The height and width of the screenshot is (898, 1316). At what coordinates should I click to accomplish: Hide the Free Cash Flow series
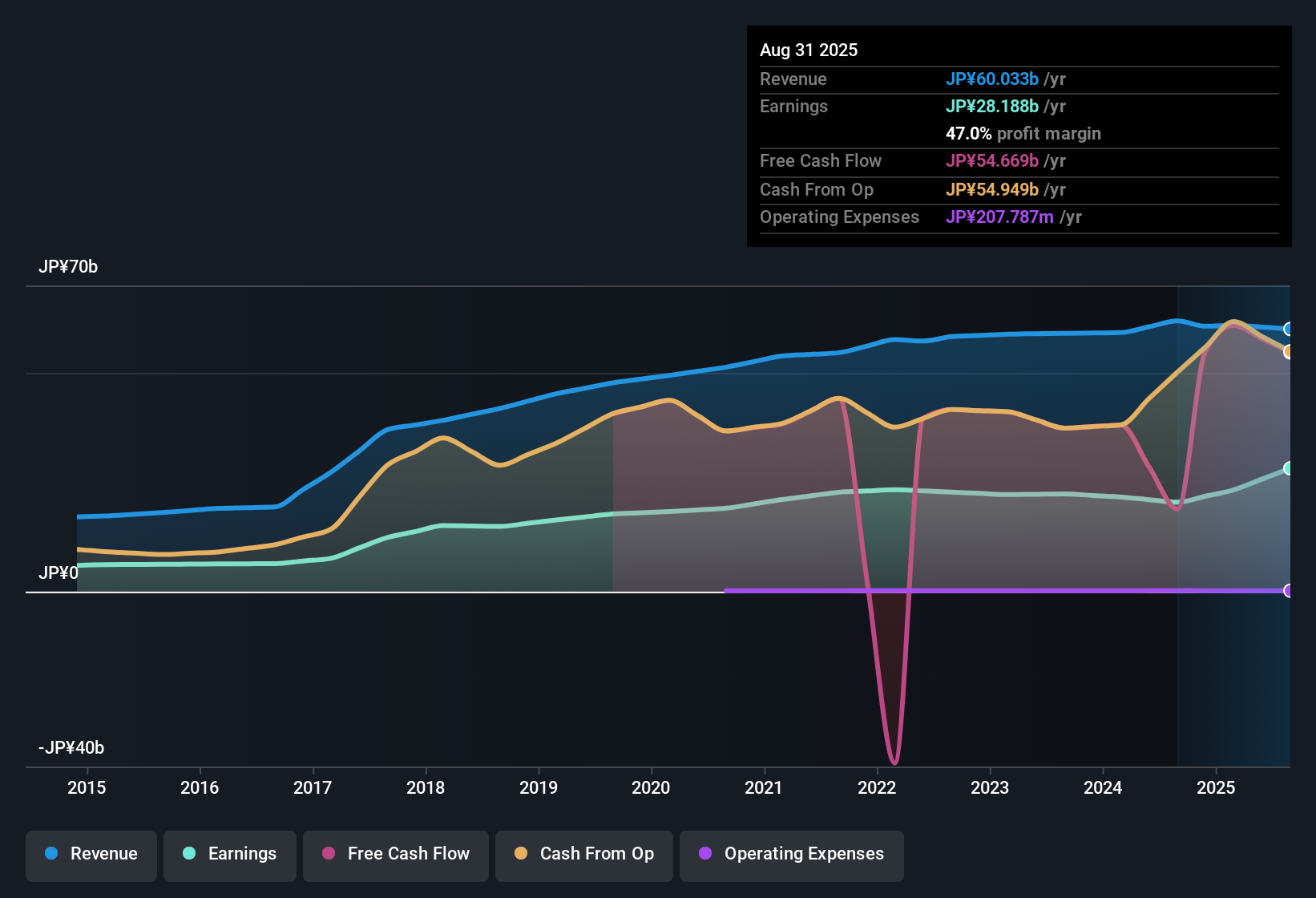click(x=396, y=855)
